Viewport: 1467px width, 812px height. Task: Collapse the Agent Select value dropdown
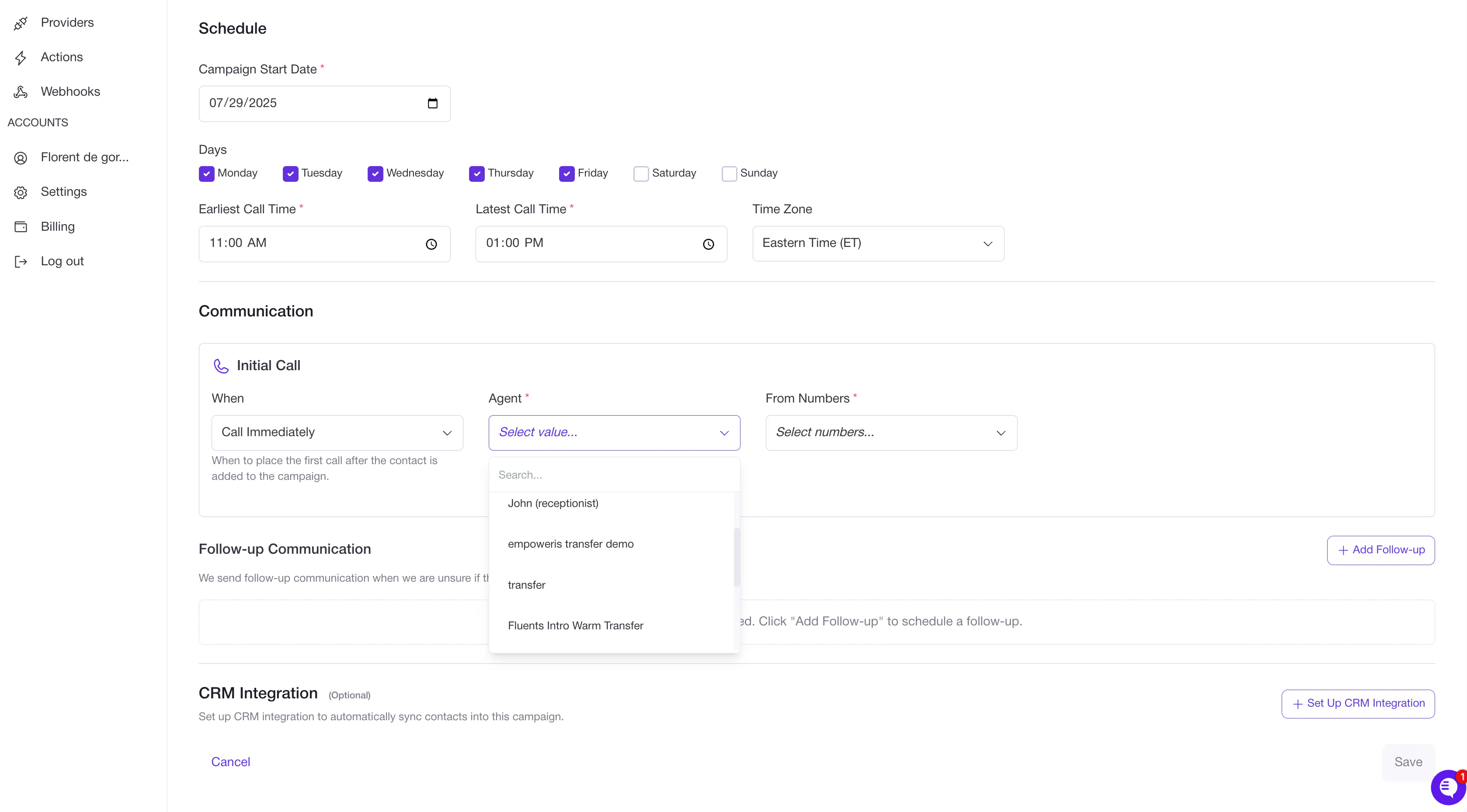614,432
